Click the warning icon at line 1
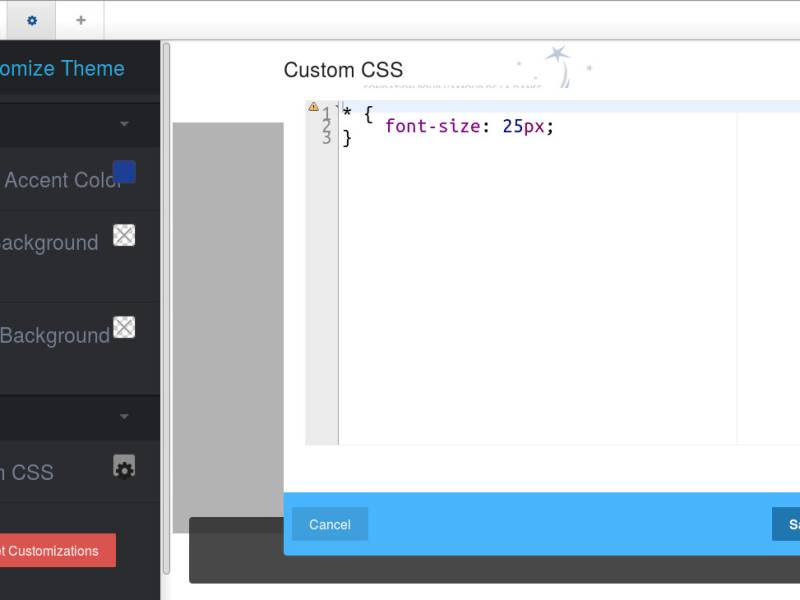Image resolution: width=800 pixels, height=600 pixels. coord(313,107)
